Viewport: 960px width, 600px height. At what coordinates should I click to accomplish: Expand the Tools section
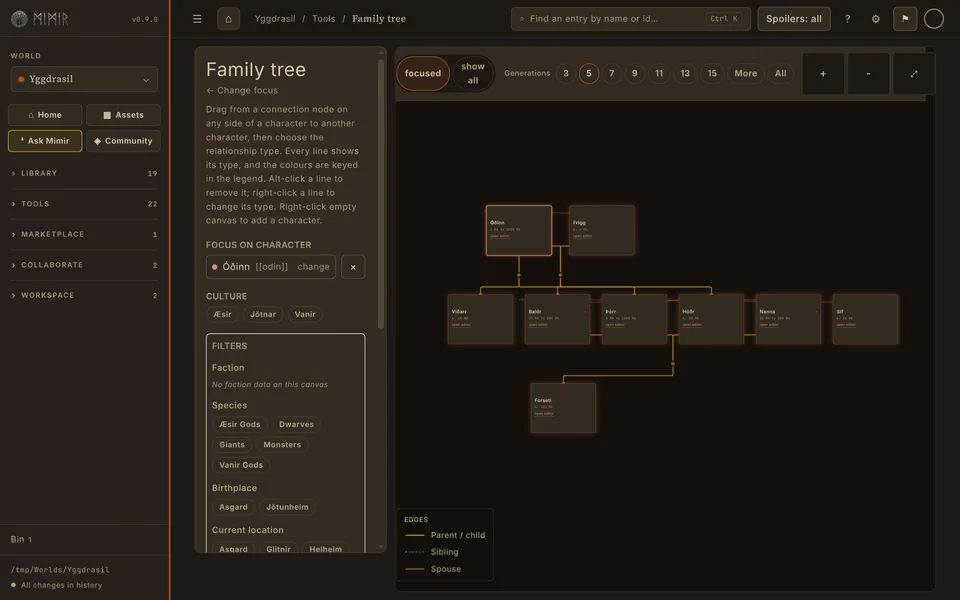84,204
